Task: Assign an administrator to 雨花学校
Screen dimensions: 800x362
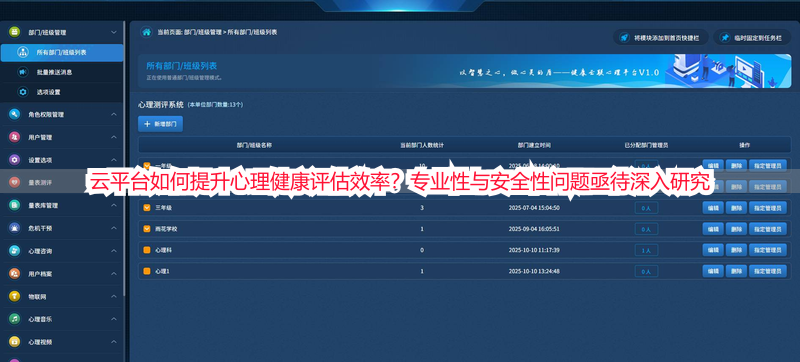Action: pyautogui.click(x=767, y=229)
